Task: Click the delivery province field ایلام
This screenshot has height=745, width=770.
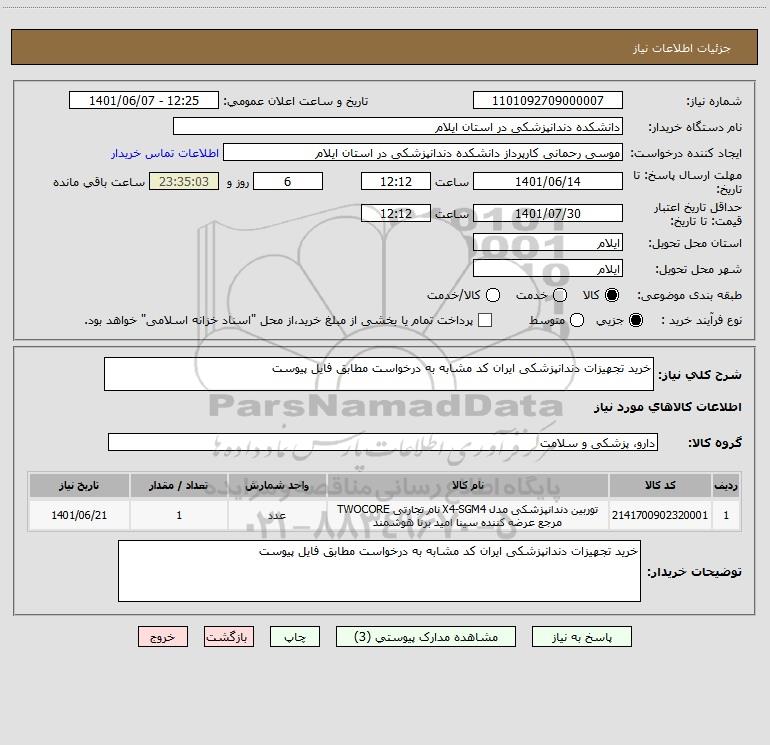Action: coord(548,242)
